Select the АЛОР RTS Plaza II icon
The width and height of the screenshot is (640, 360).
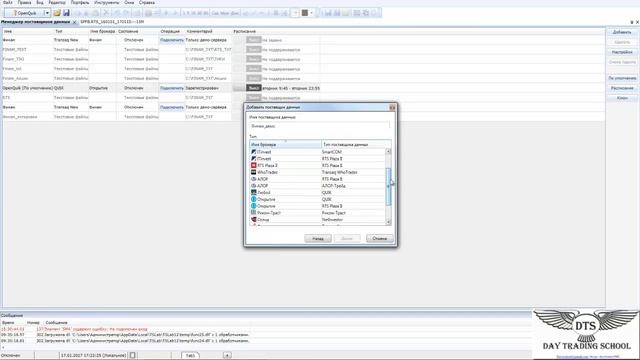tap(253, 179)
